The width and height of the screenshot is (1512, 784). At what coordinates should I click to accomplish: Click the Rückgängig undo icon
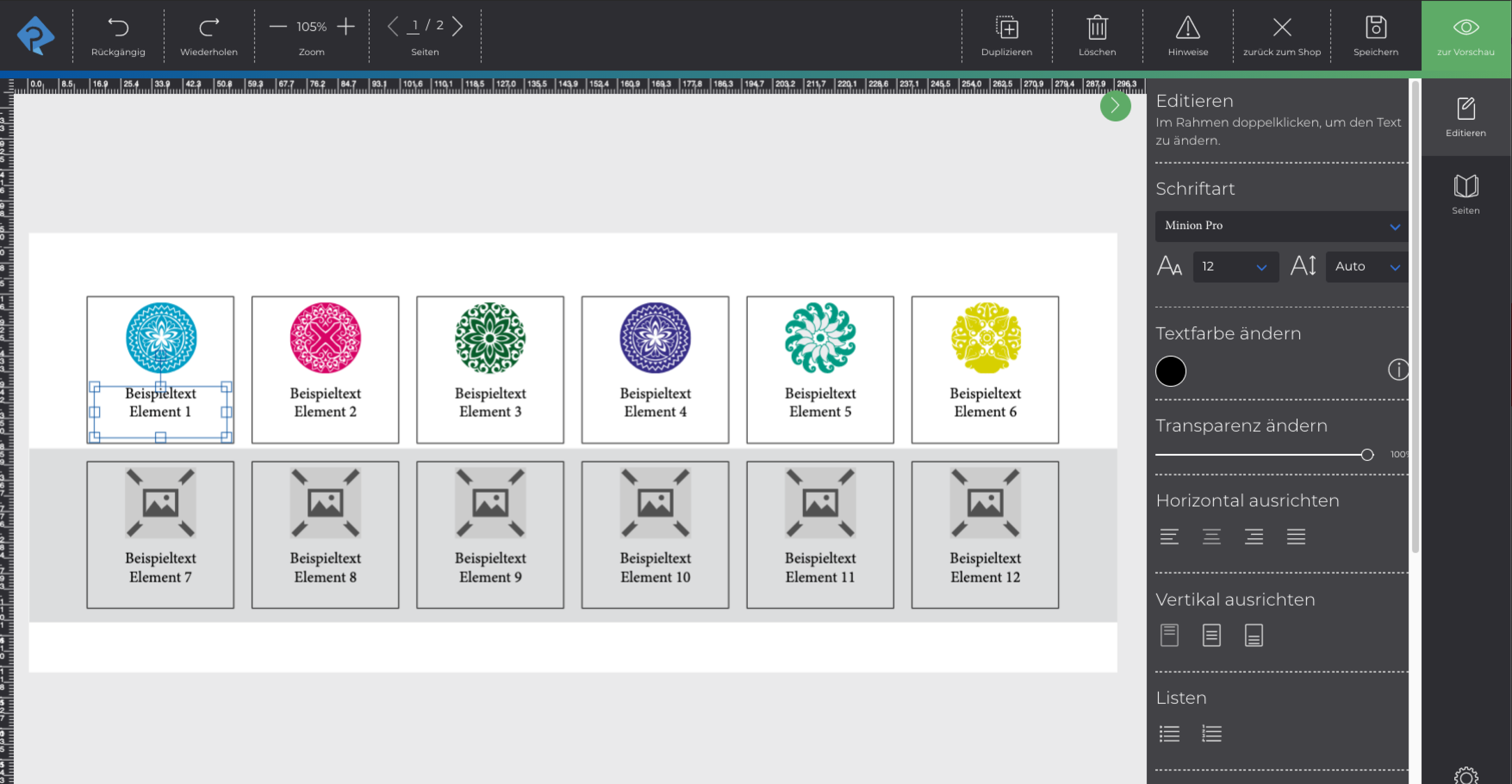click(x=118, y=28)
